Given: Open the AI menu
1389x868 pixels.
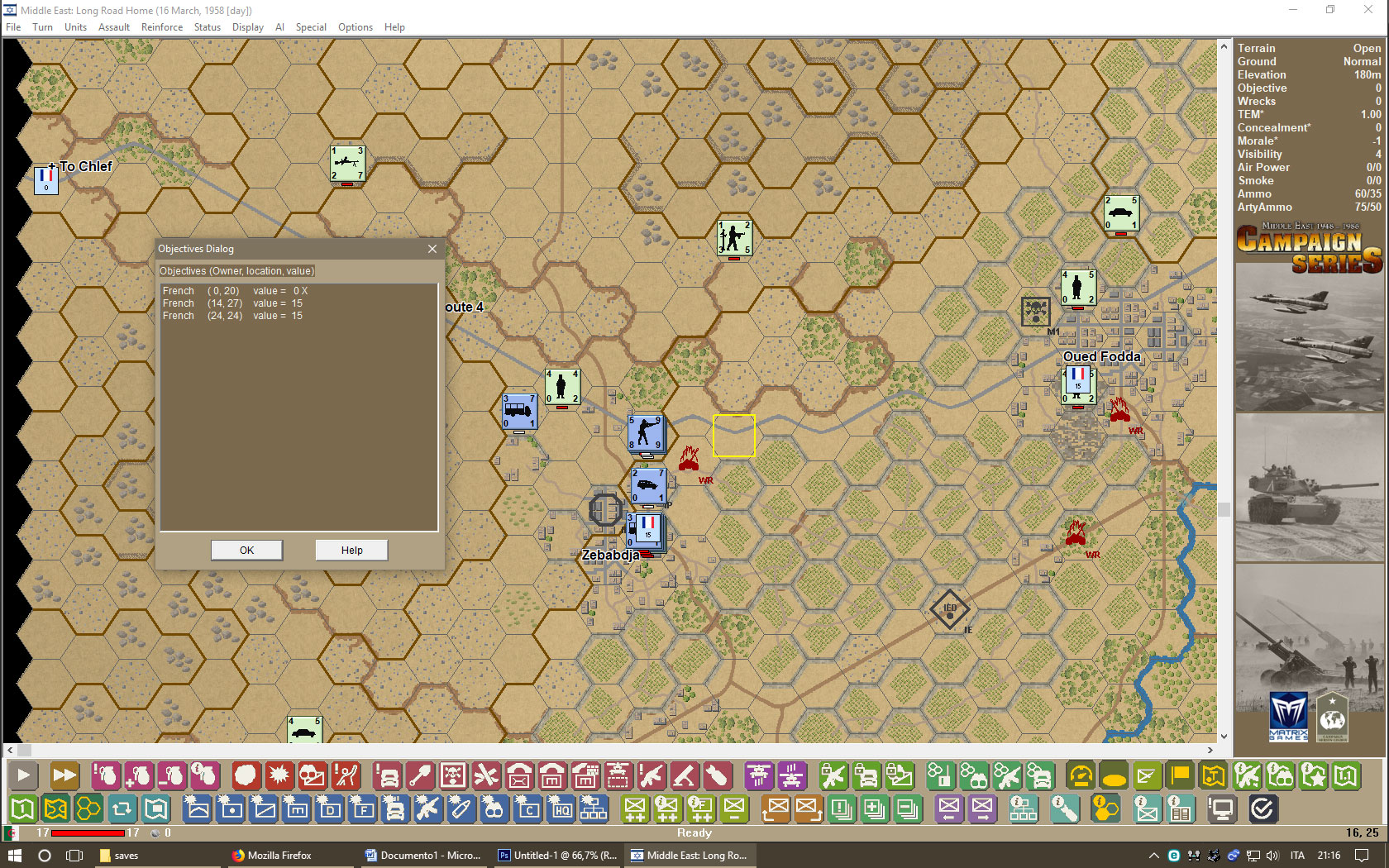Looking at the screenshot, I should [x=279, y=27].
